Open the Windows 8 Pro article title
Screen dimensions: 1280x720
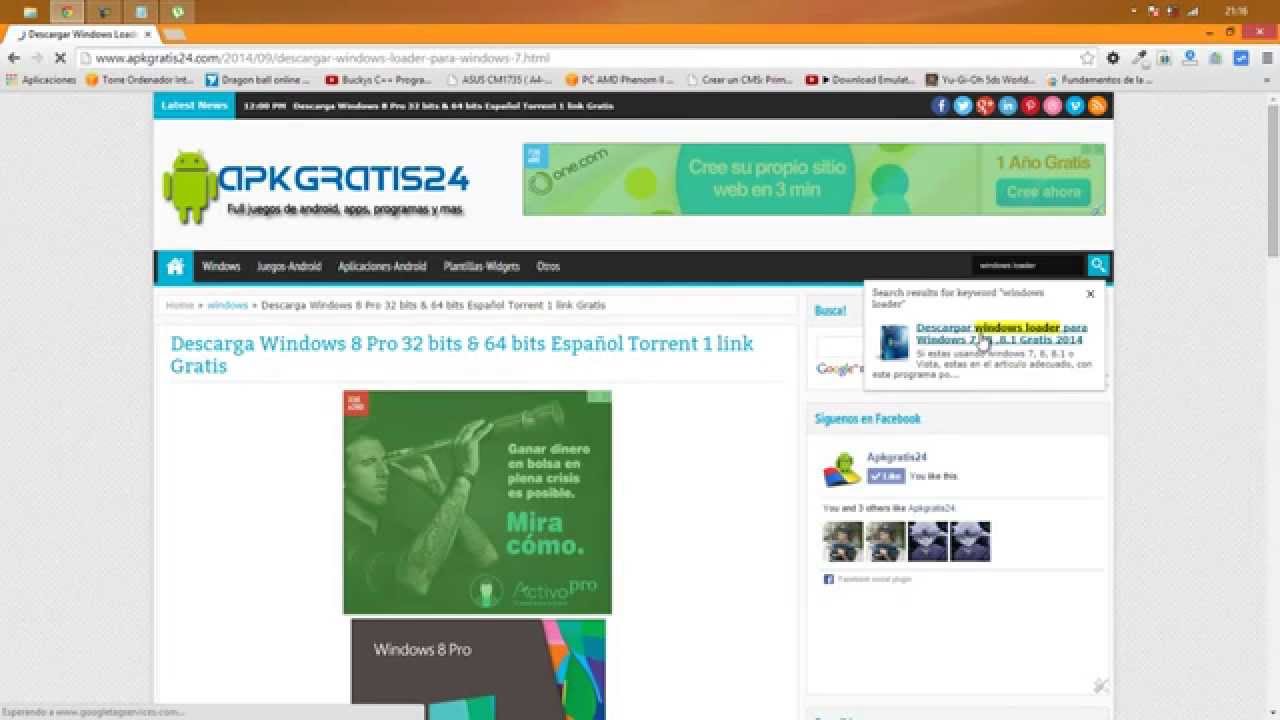coord(462,354)
